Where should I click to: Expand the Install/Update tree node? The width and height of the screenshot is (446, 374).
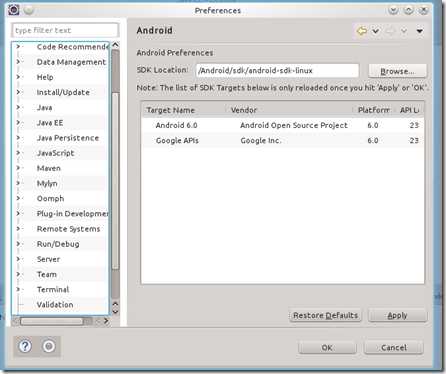(x=18, y=92)
